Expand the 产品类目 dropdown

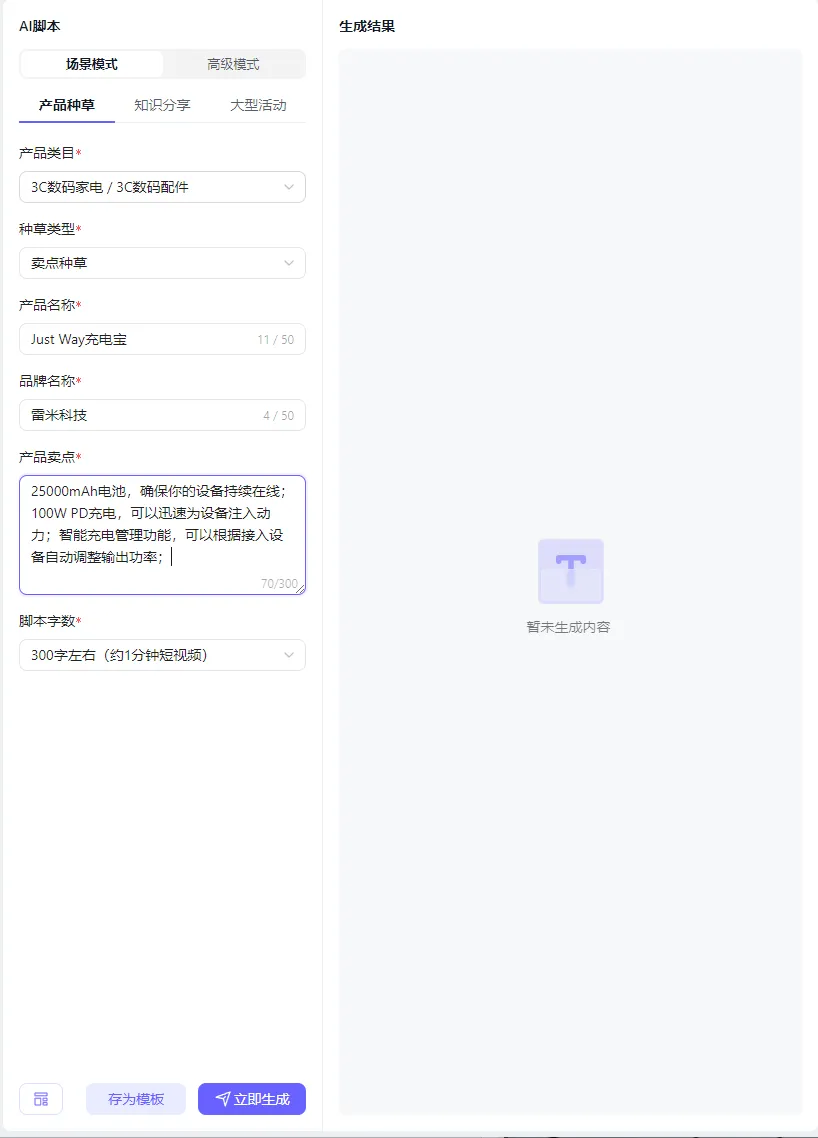coord(162,187)
